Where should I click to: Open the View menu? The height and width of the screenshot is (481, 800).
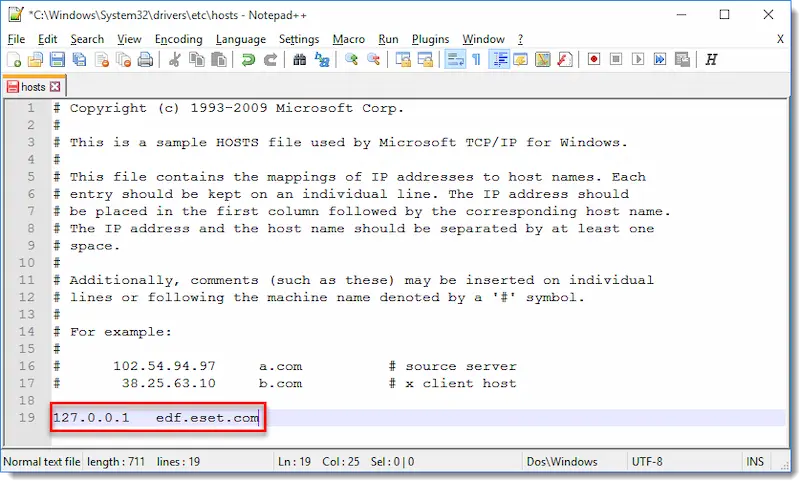pos(129,39)
